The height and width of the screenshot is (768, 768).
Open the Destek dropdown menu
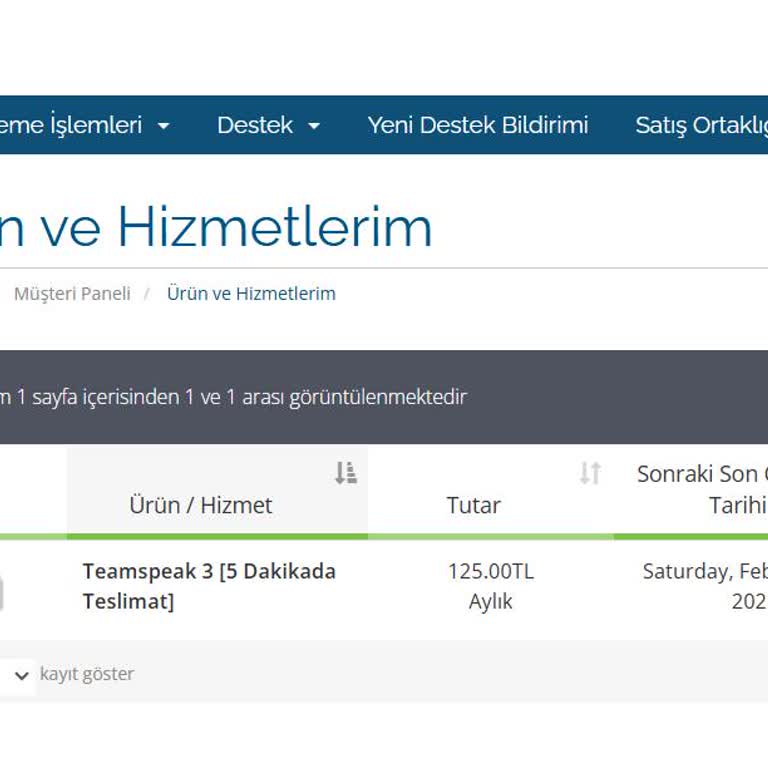[268, 125]
